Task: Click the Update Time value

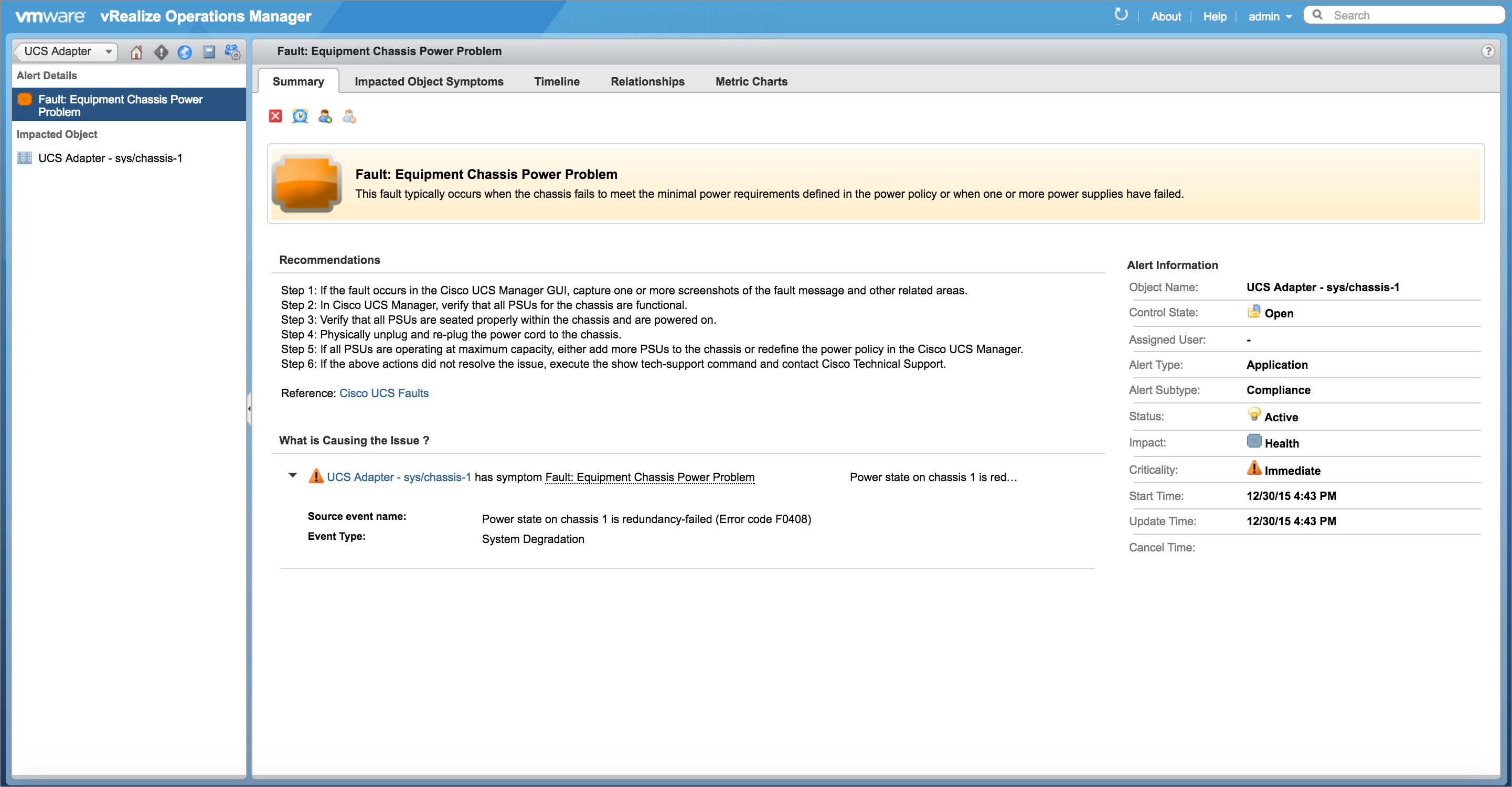Action: 1291,521
